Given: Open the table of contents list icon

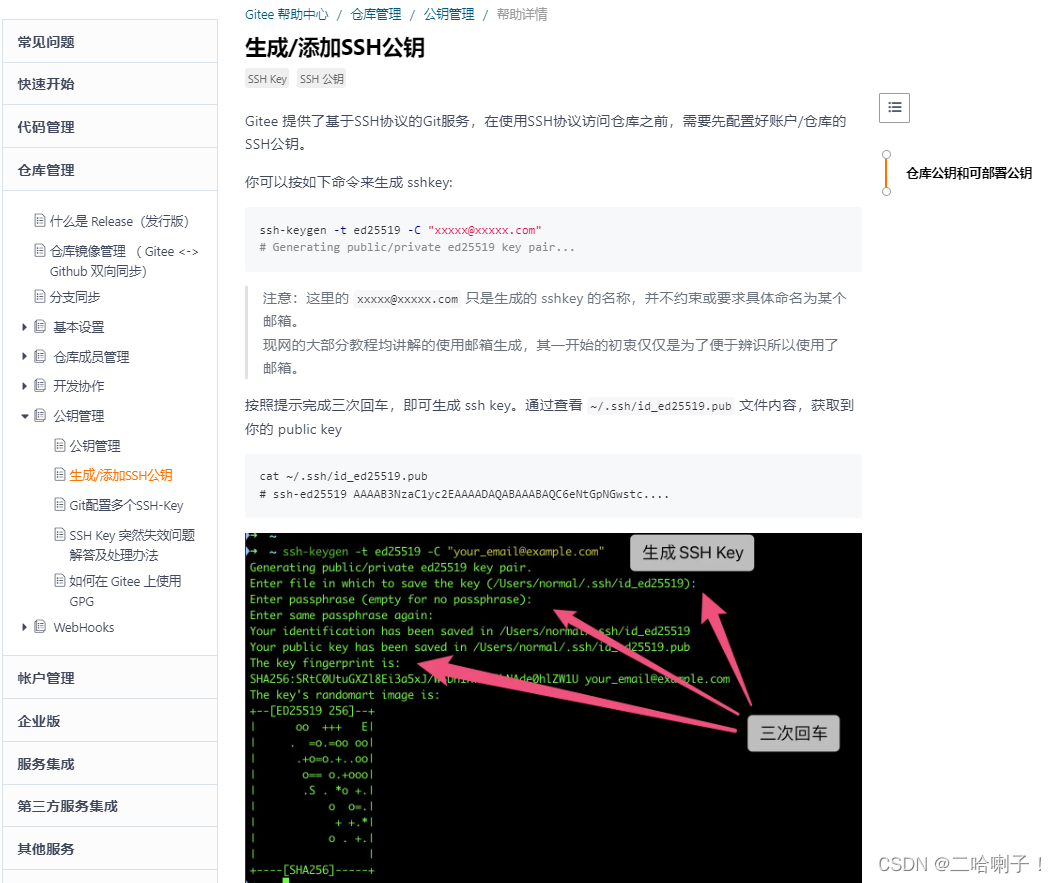Looking at the screenshot, I should point(894,108).
